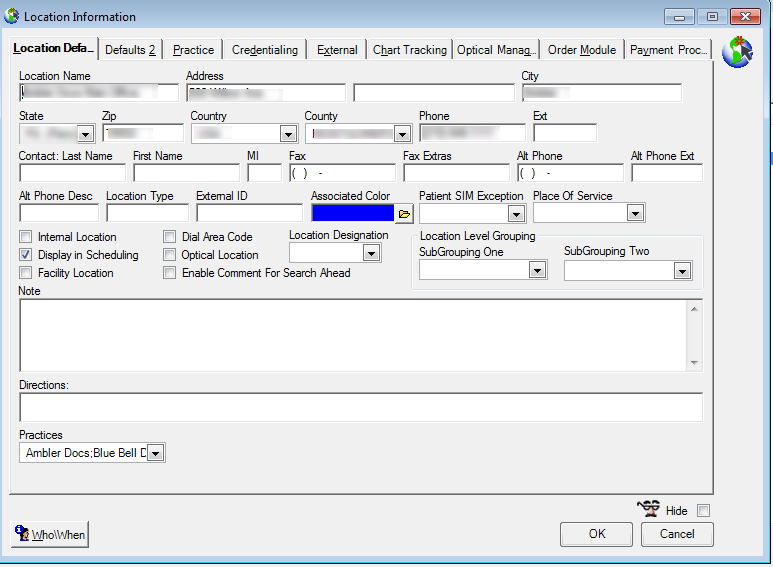Open the Order Module tab
The image size is (773, 567).
pos(582,50)
